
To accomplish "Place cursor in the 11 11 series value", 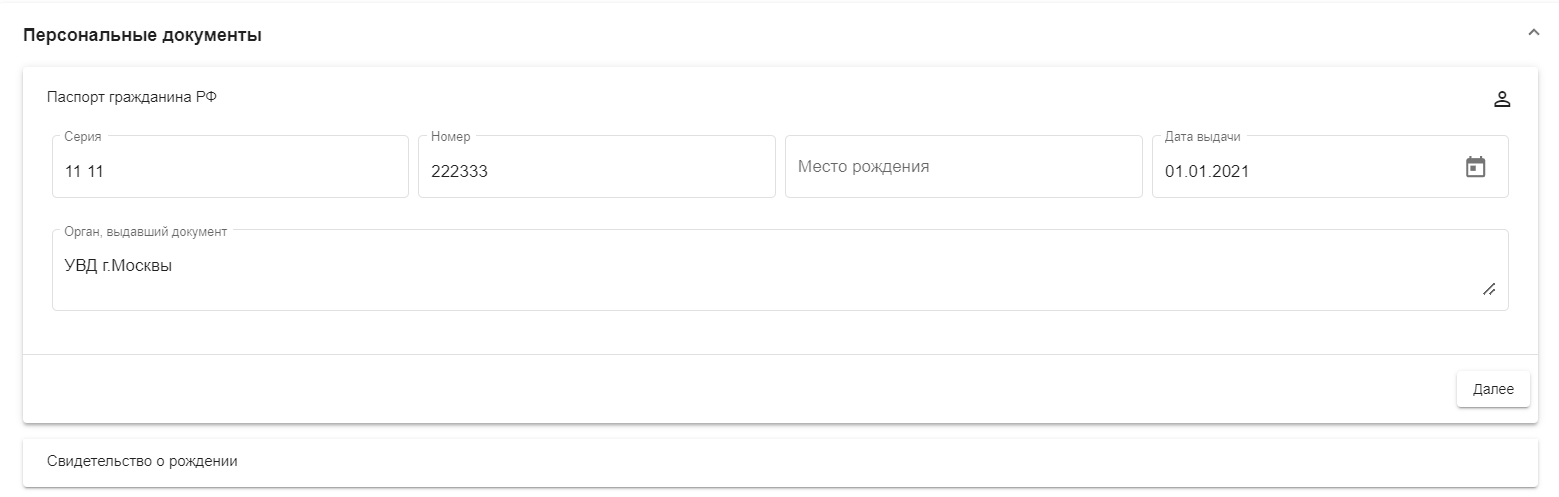I will pyautogui.click(x=85, y=171).
